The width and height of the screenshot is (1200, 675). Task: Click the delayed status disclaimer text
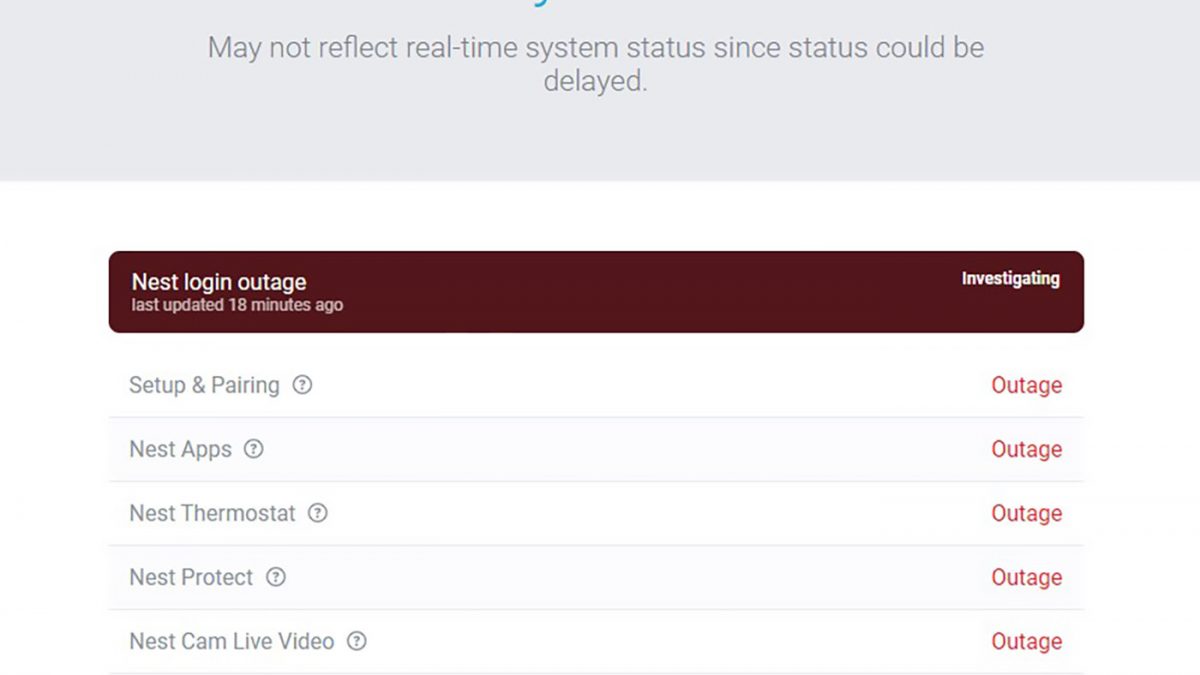pos(596,64)
